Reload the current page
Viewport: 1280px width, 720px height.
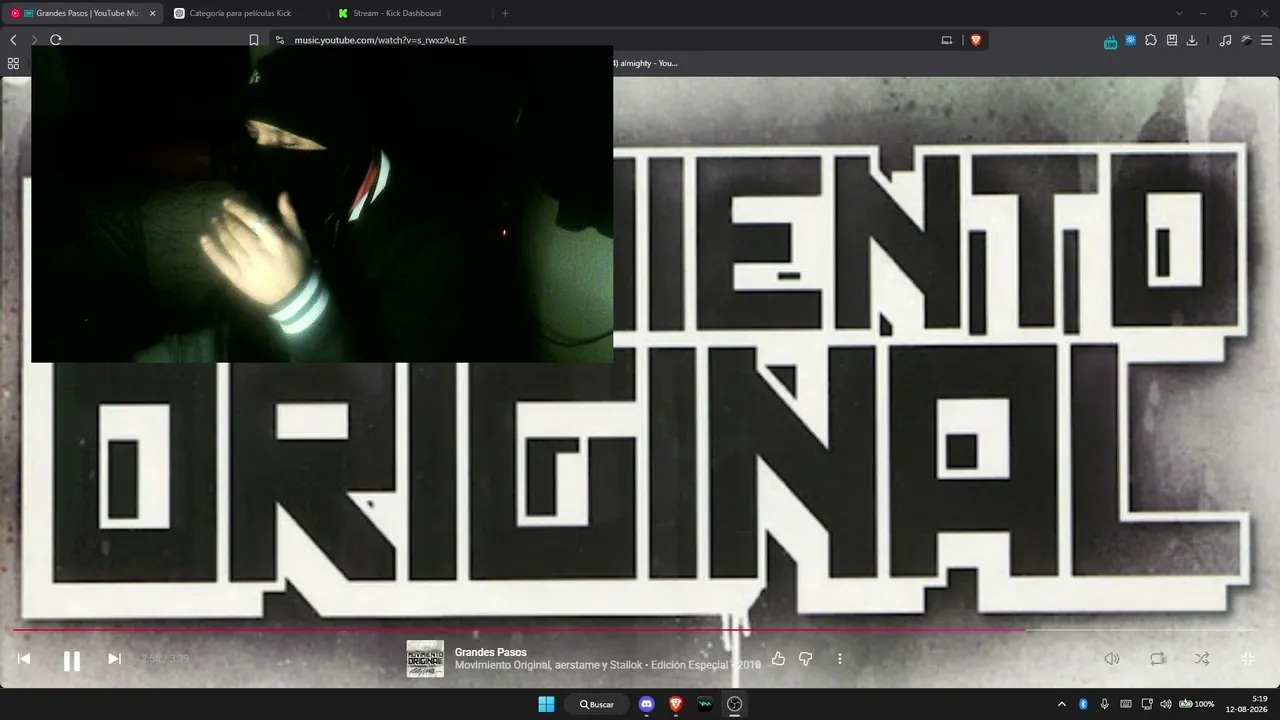56,40
